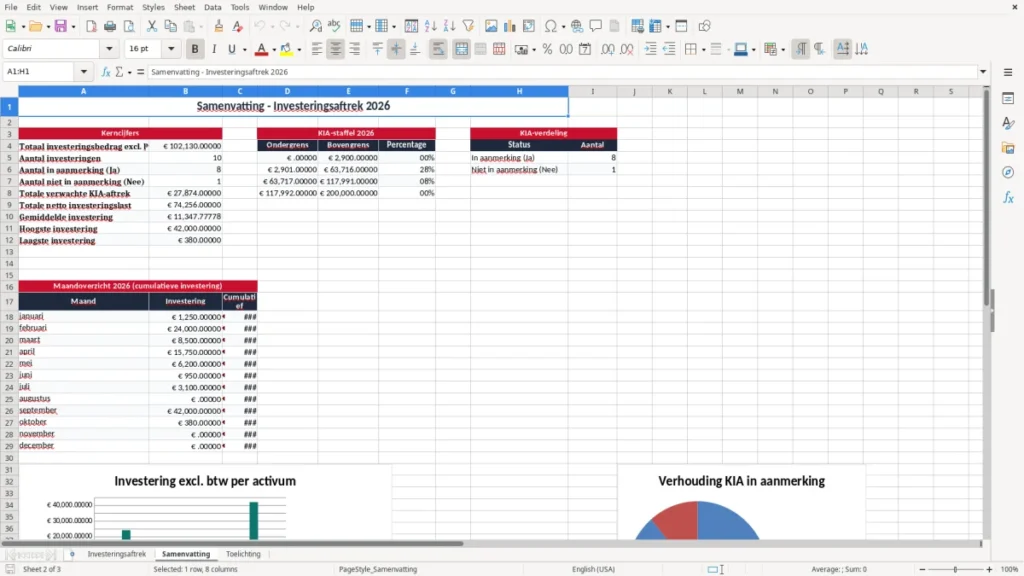Open special character dropdown arrow
Screen dimensions: 1024x576
pyautogui.click(x=563, y=27)
